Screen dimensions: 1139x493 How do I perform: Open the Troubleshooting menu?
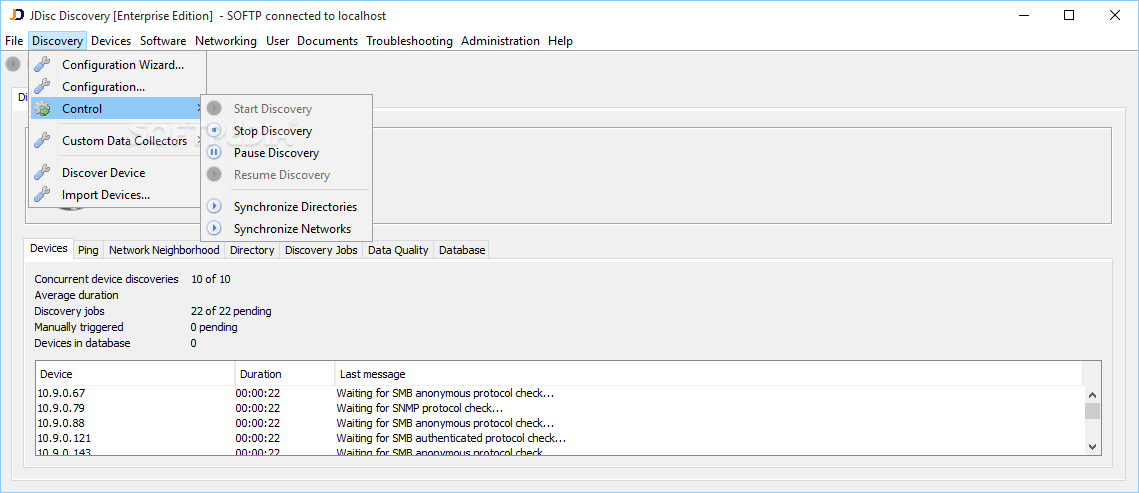(x=409, y=41)
